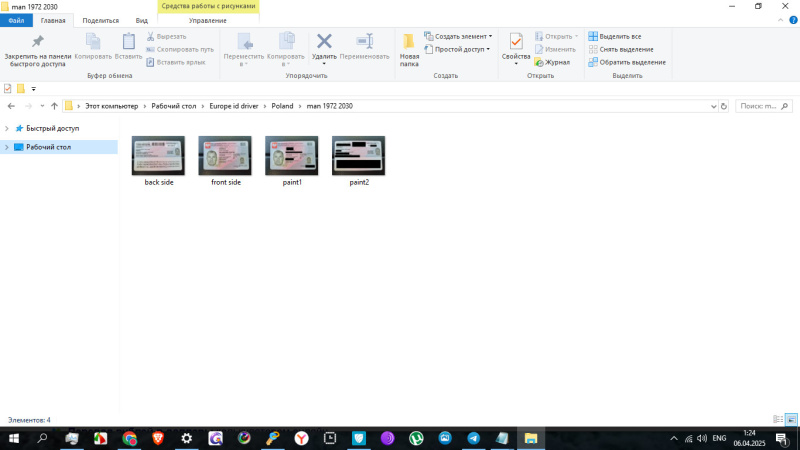
Task: Expand Quick access (Быстрый доступ) tree node
Action: tap(7, 129)
